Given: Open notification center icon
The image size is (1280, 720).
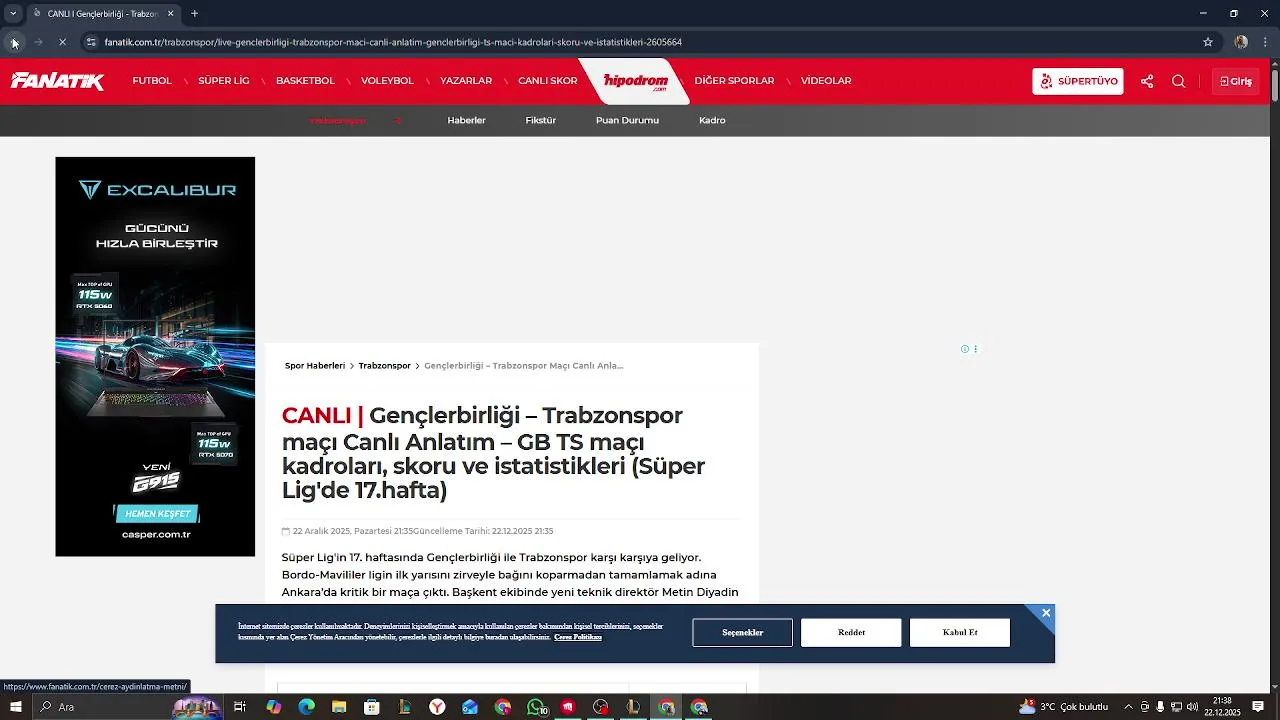Looking at the screenshot, I should (x=1258, y=707).
